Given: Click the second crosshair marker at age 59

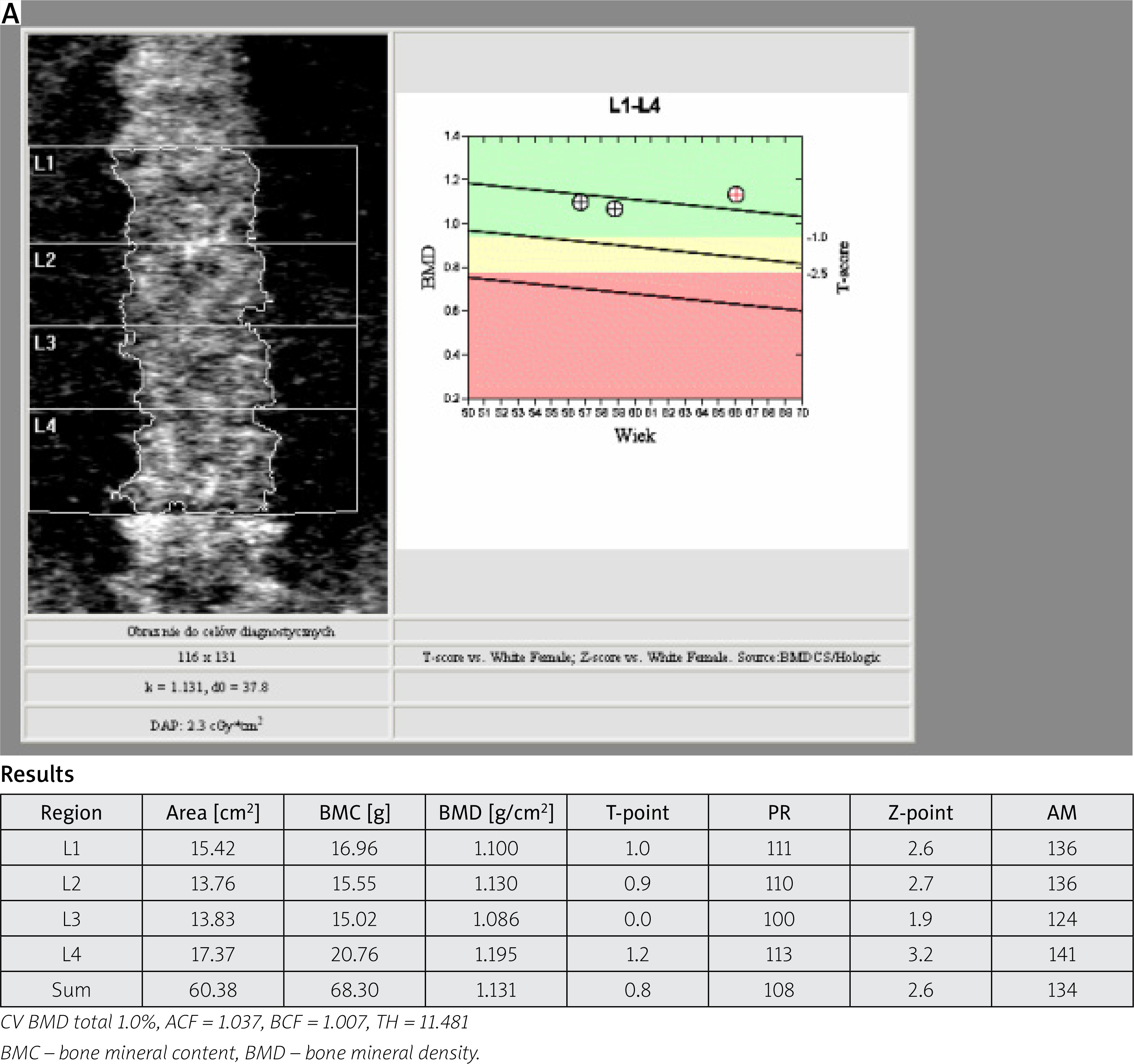Looking at the screenshot, I should click(614, 209).
